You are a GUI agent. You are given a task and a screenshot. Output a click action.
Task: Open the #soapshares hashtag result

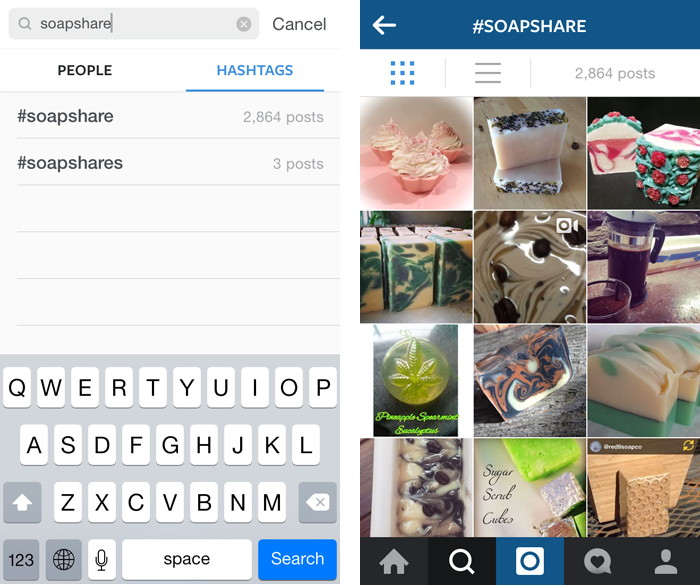click(170, 163)
